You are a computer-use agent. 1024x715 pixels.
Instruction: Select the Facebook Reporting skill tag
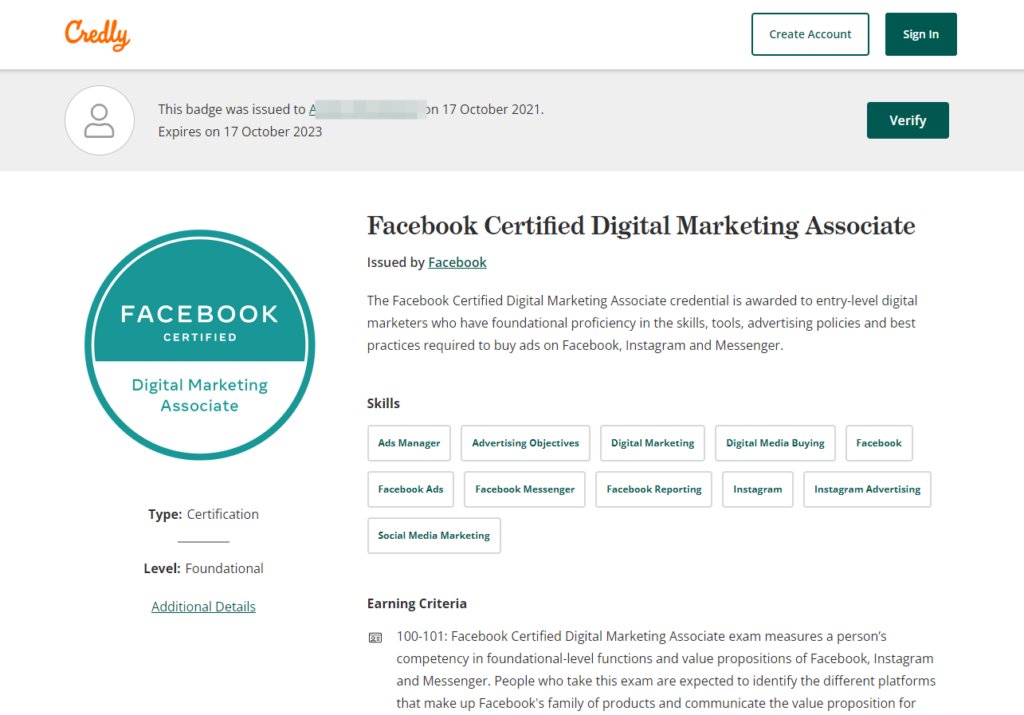pos(654,489)
